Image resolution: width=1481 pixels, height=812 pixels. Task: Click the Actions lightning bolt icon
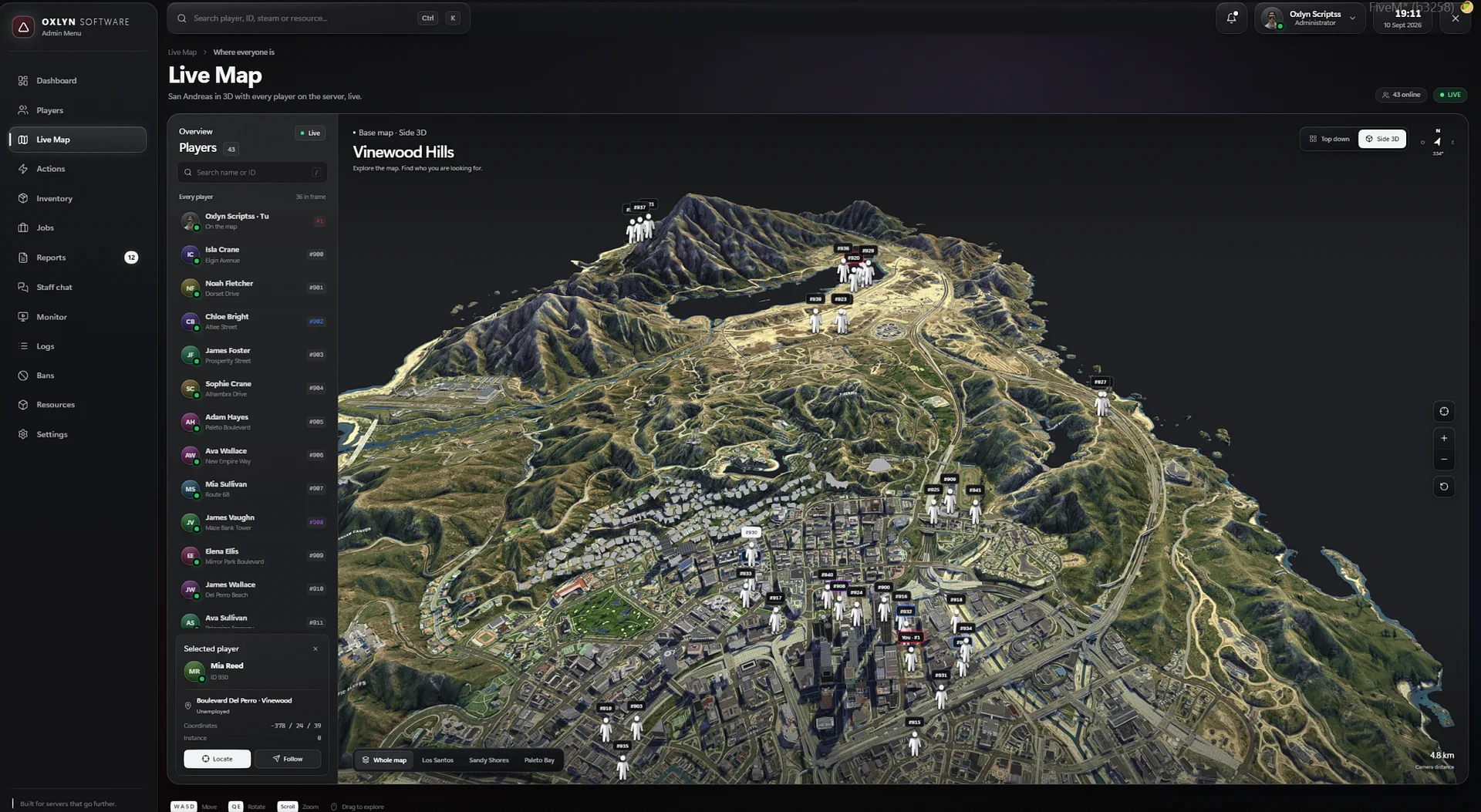point(23,169)
